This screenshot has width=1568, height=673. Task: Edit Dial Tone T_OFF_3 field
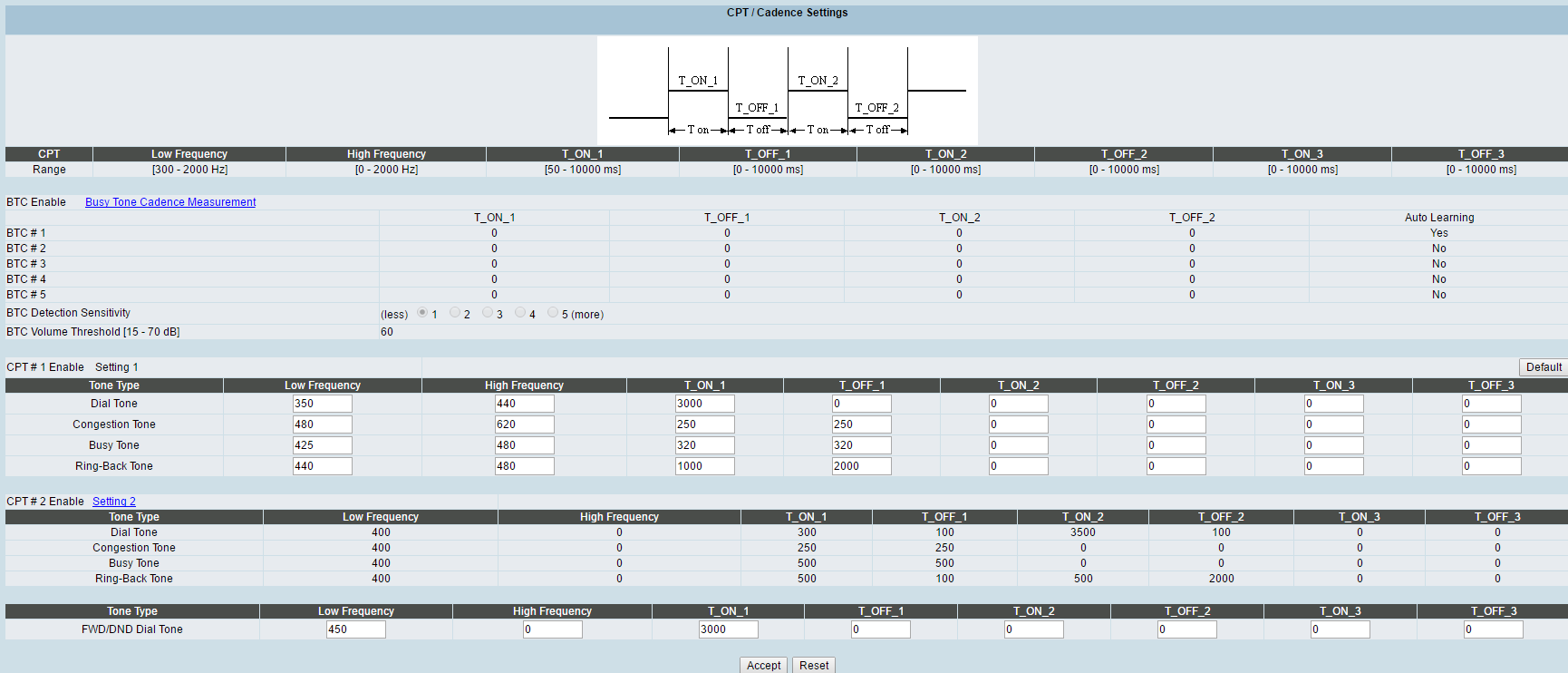(1492, 404)
